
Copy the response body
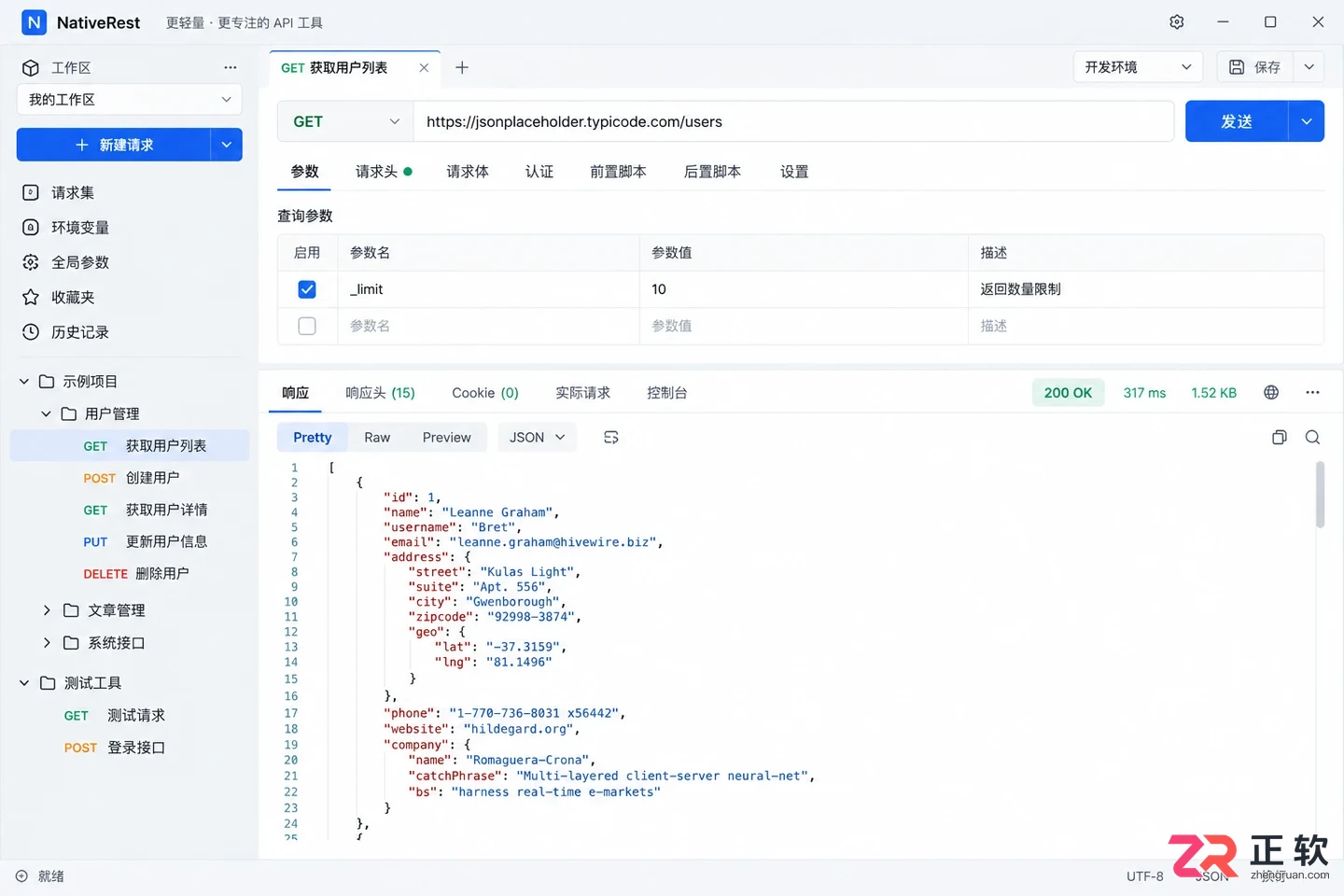click(x=1280, y=437)
